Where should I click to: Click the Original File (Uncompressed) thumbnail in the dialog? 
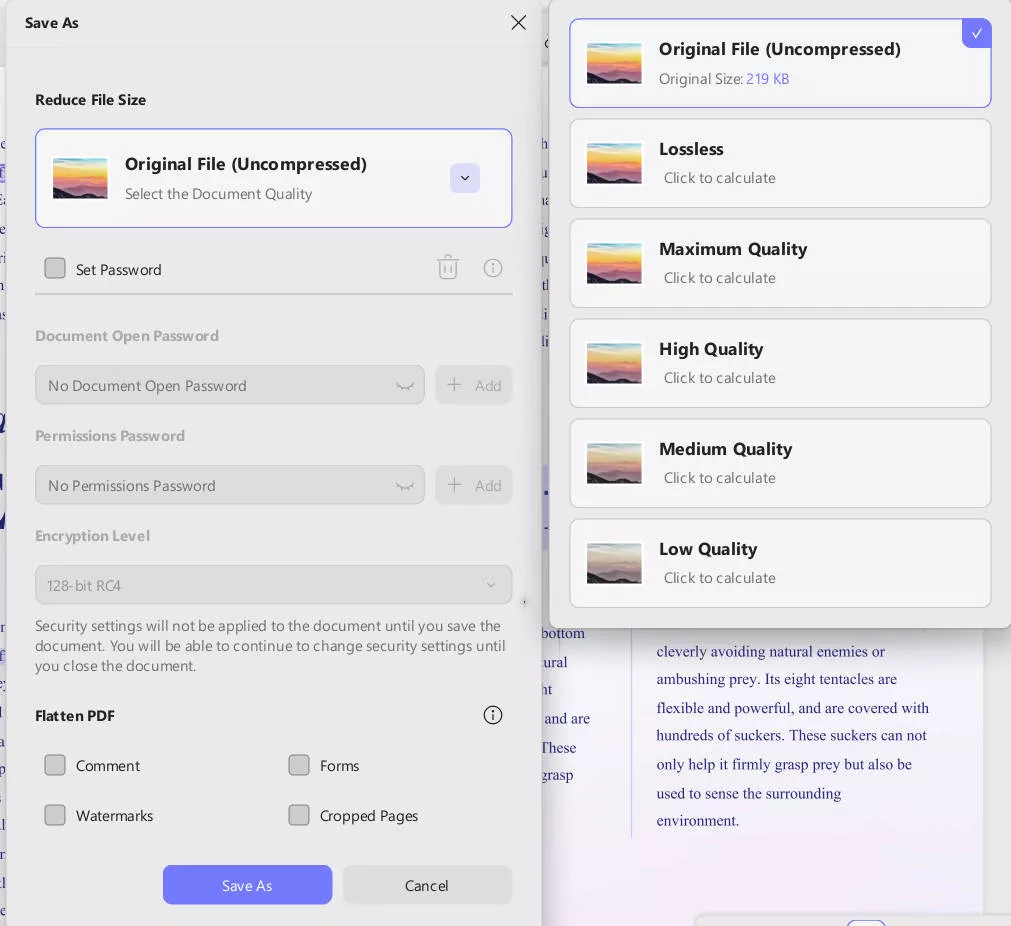point(80,178)
